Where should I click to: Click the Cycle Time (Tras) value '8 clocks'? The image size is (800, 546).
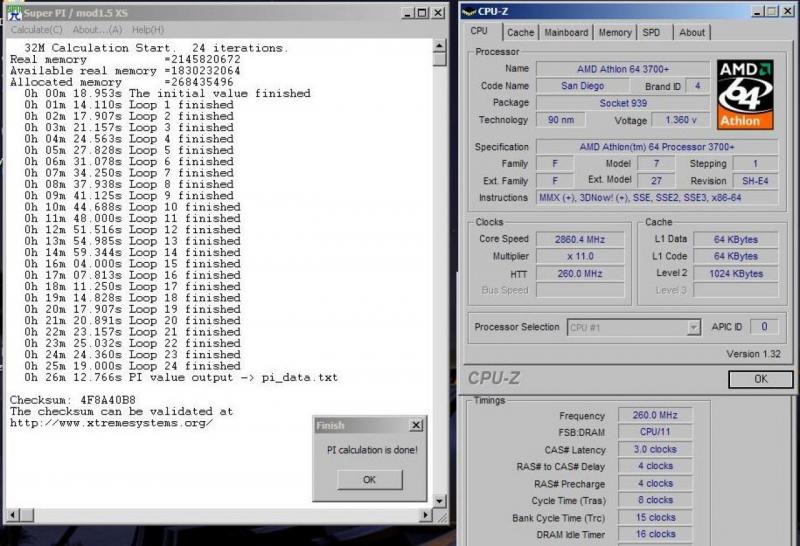[x=655, y=500]
